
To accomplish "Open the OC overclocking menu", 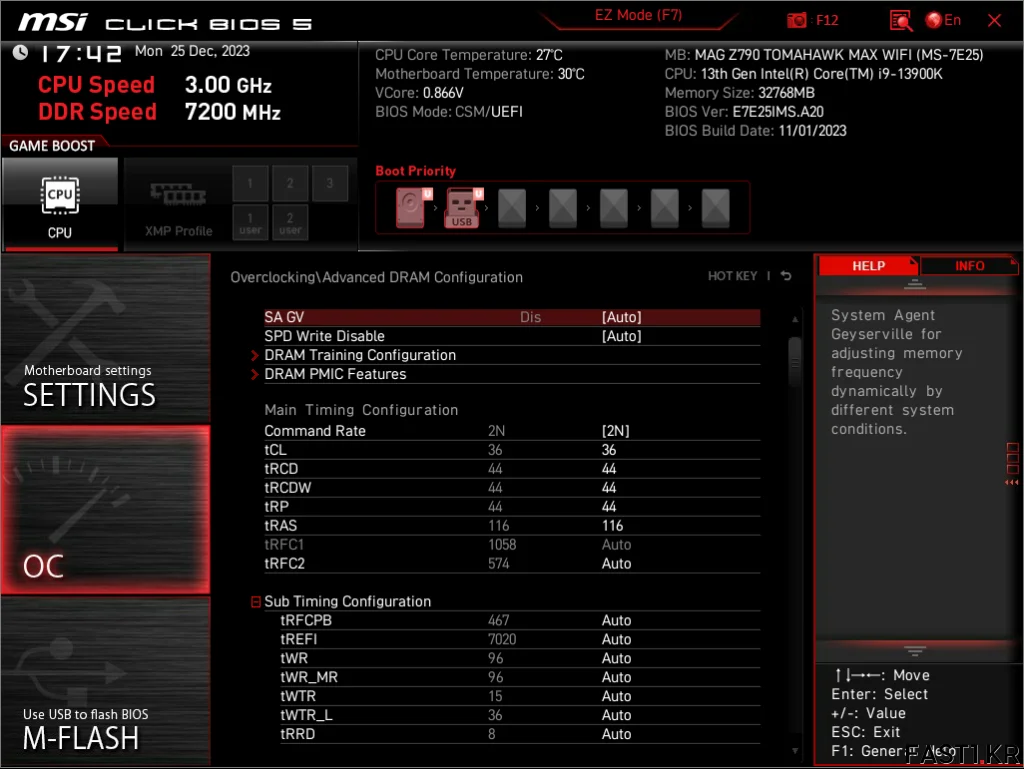I will (x=106, y=510).
